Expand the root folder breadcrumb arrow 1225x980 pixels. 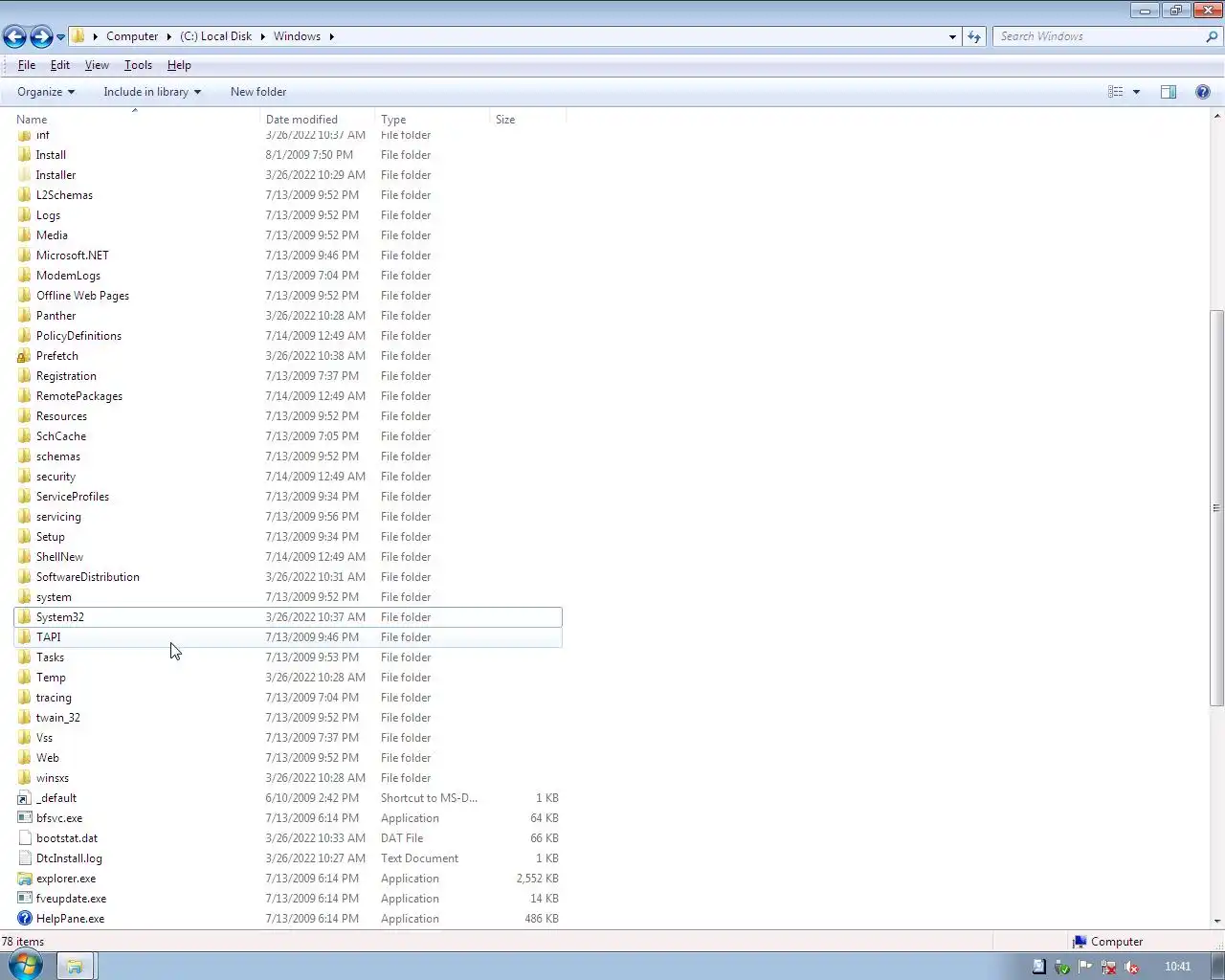[x=95, y=36]
